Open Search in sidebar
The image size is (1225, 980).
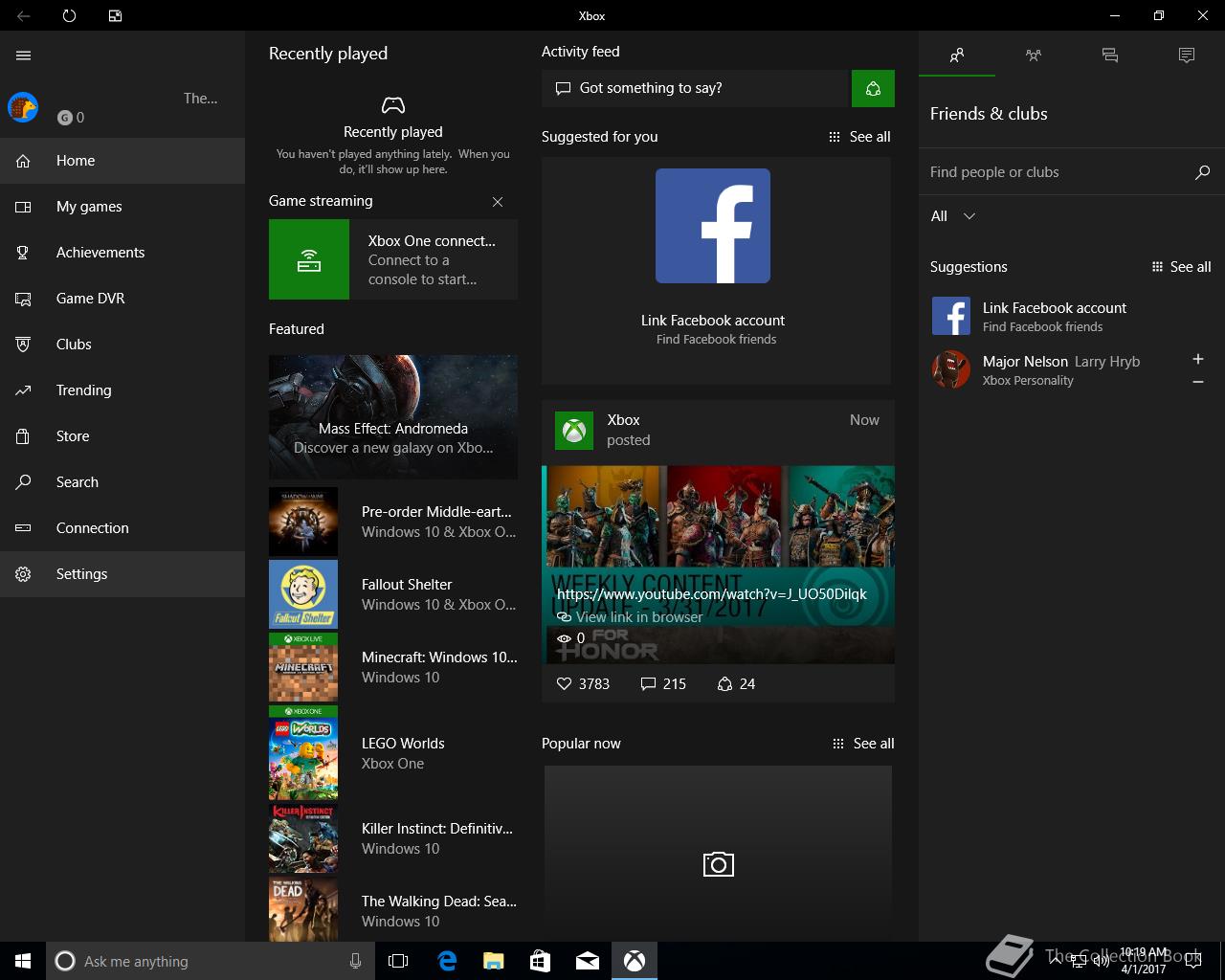pos(122,482)
